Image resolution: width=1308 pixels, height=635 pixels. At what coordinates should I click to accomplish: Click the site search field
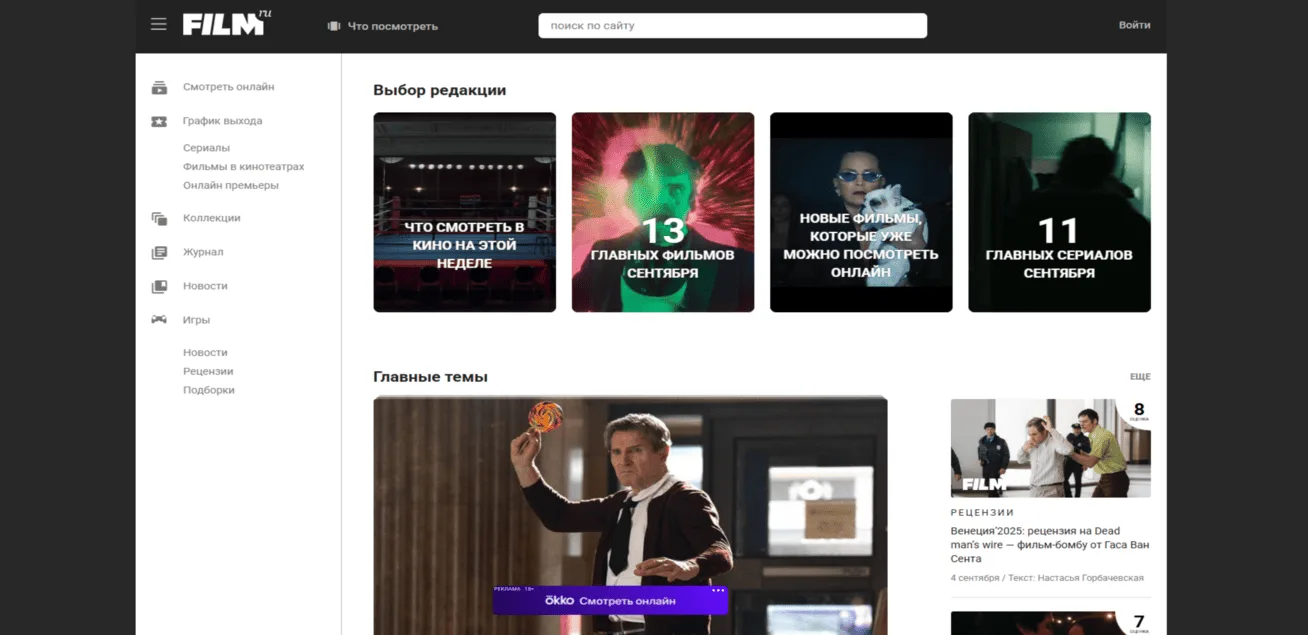[x=732, y=26]
